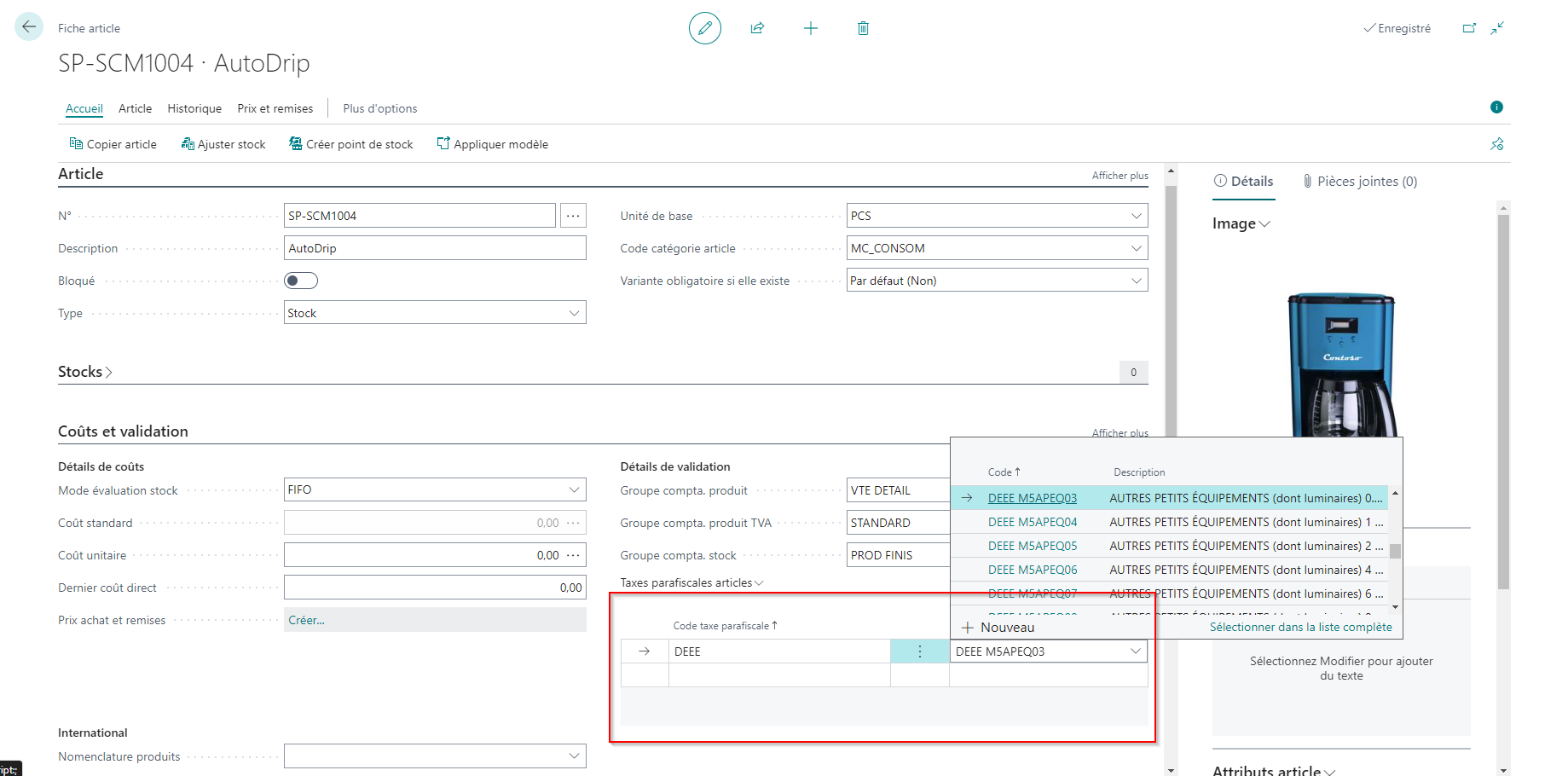This screenshot has height=776, width=1568.
Task: Create a new record with plus icon
Action: (811, 28)
